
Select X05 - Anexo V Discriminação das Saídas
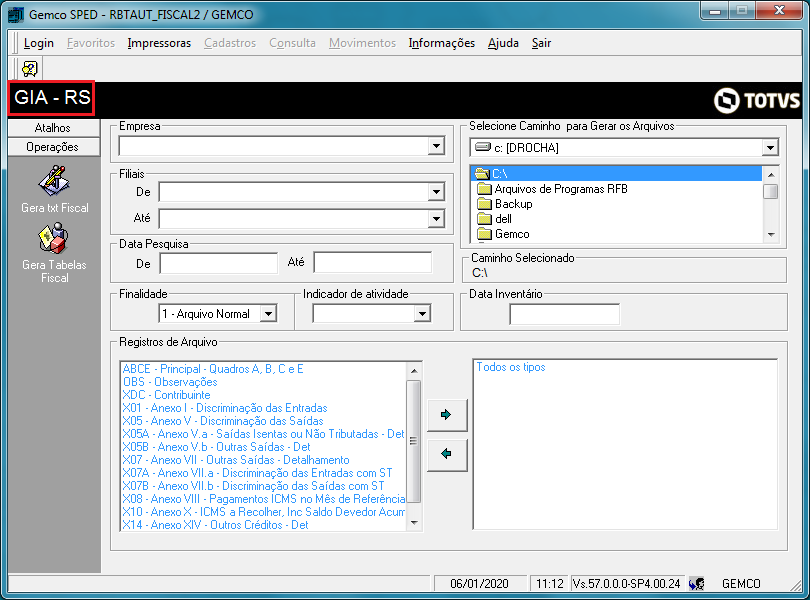(223, 421)
